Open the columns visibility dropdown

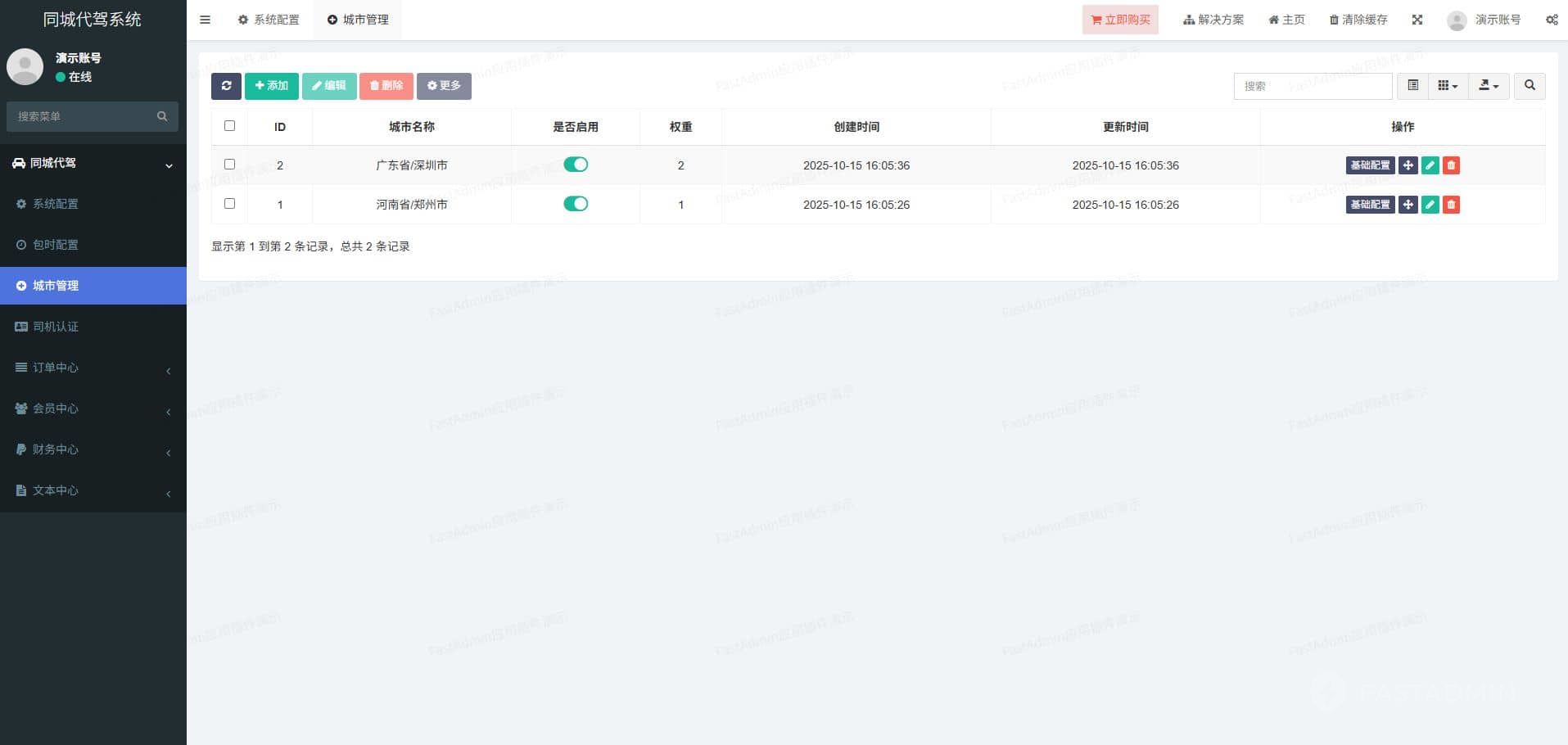click(x=1448, y=86)
